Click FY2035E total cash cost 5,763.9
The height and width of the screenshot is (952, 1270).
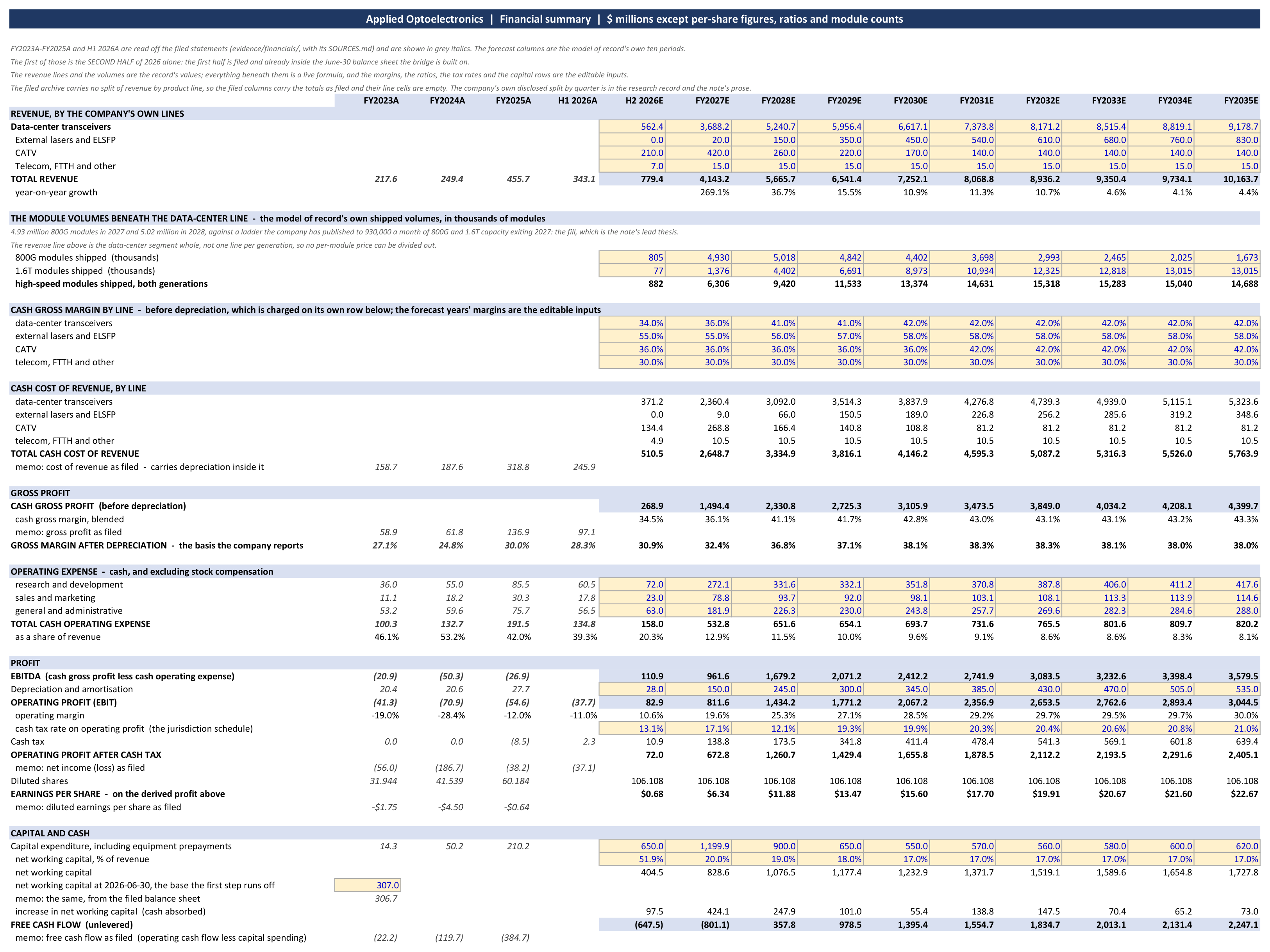pos(1243,454)
